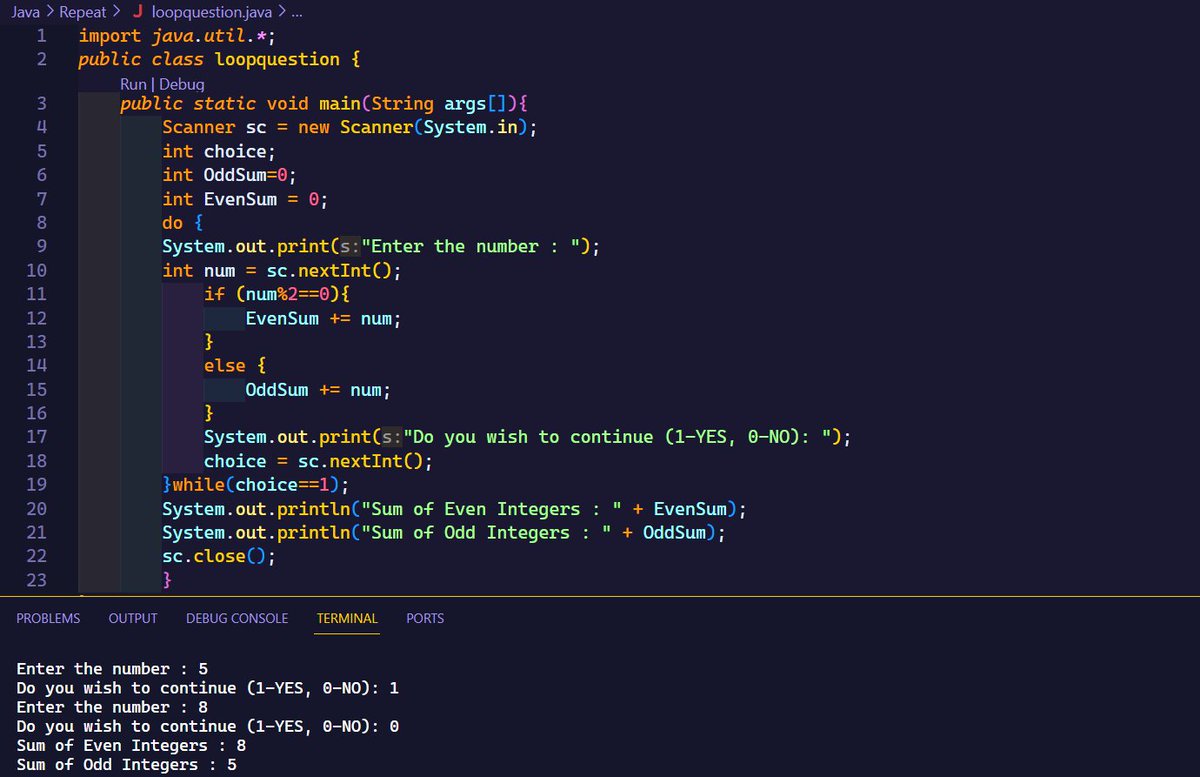Click the "Sum of Even Integers : " string in code

(494, 508)
